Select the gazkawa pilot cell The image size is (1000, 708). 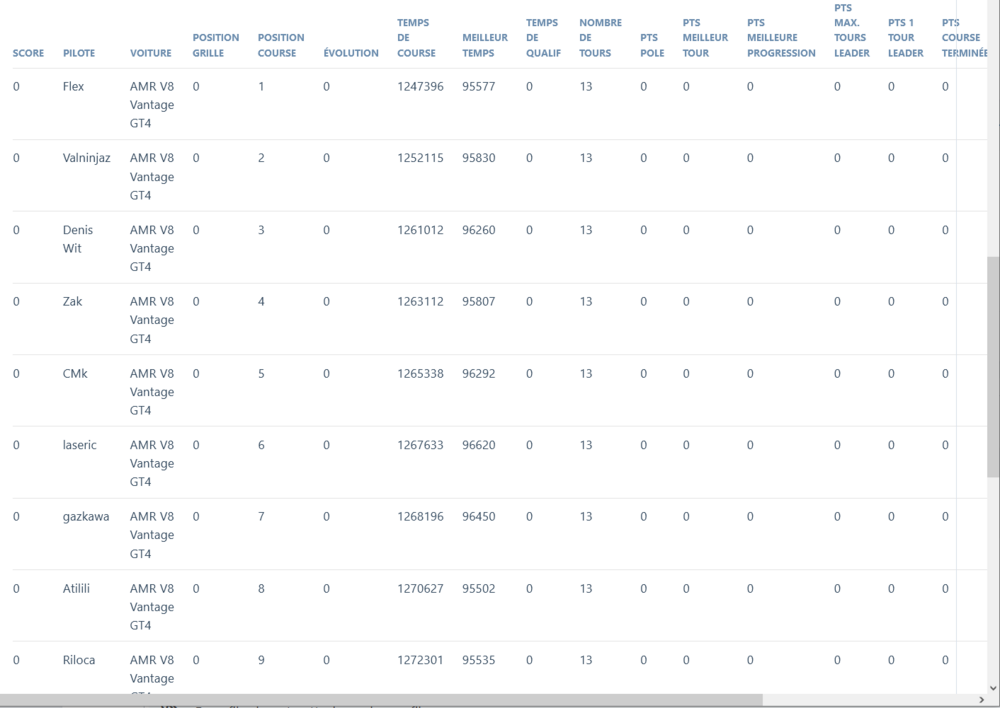click(85, 517)
